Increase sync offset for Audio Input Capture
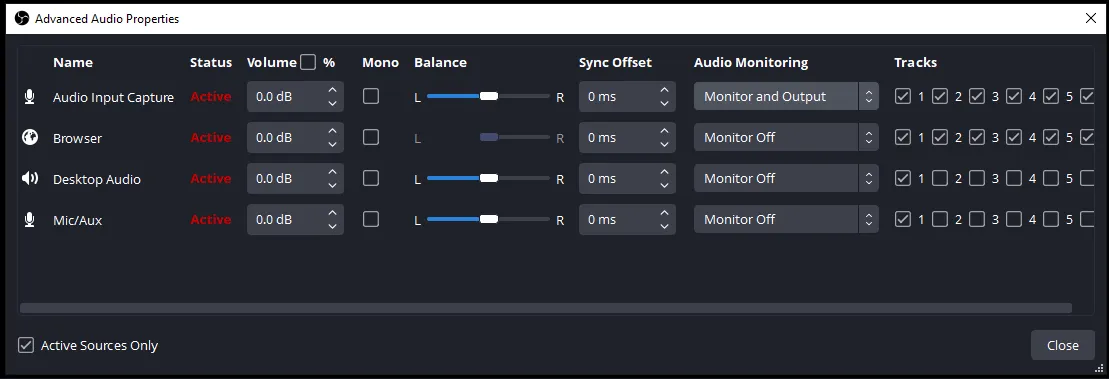Viewport: 1109px width, 379px height. click(664, 90)
